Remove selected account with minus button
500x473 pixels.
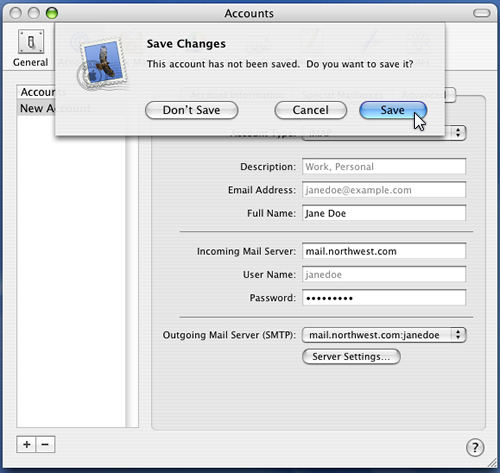(45, 444)
